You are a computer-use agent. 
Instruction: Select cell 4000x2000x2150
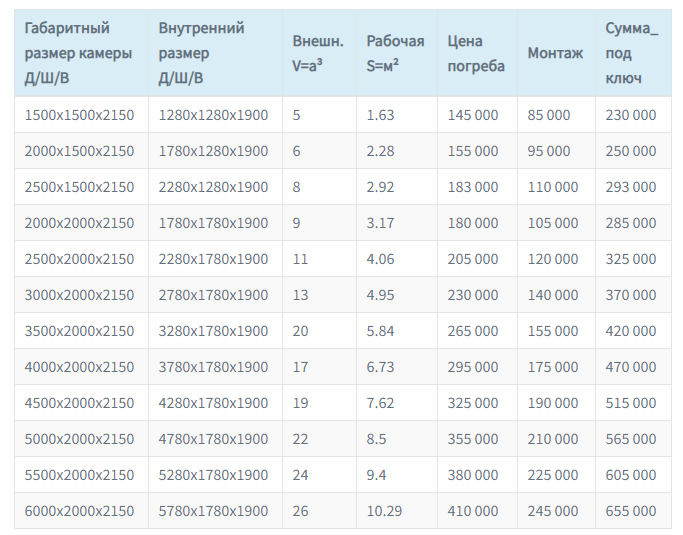pyautogui.click(x=79, y=367)
